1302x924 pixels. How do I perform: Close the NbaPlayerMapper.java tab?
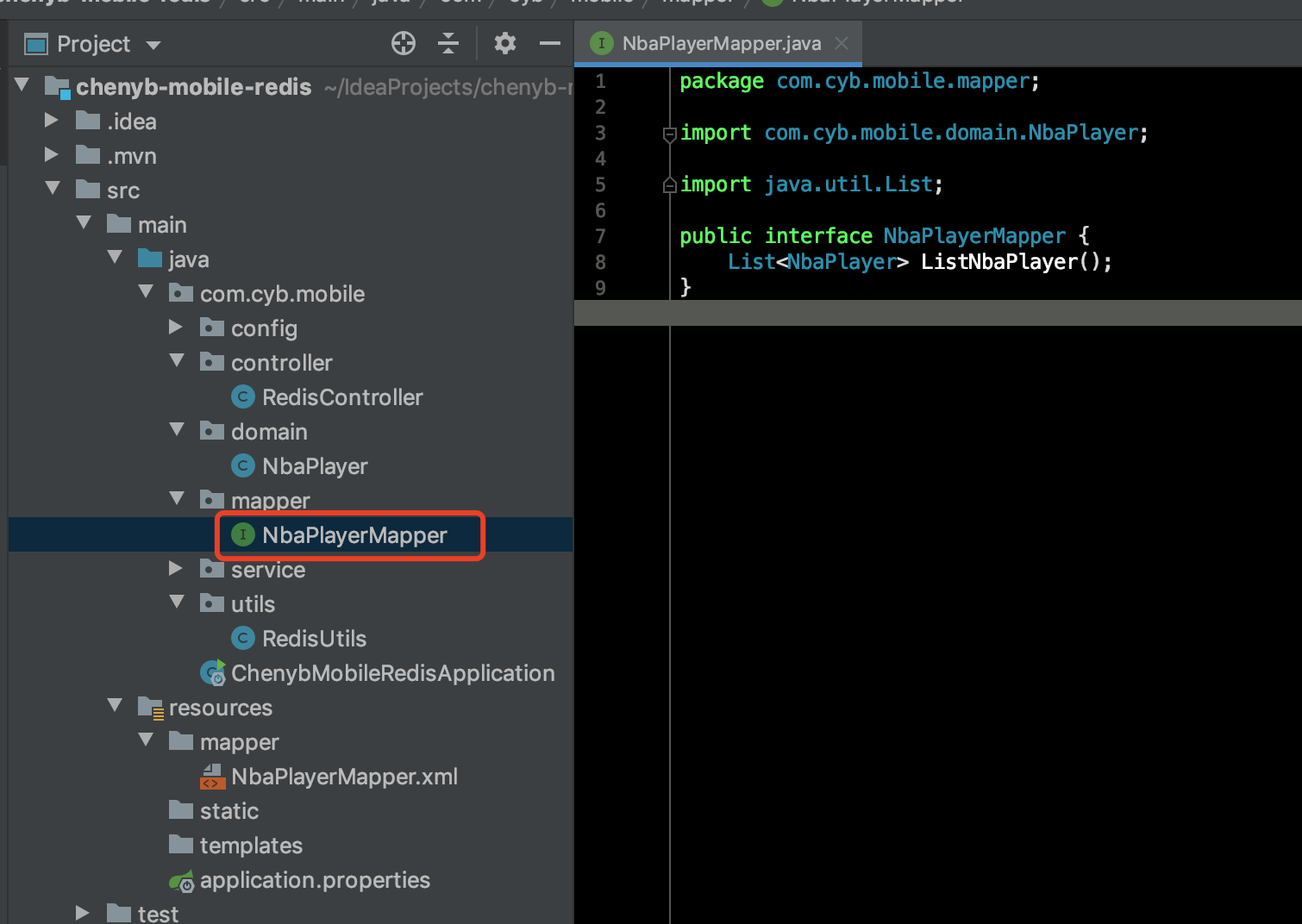point(842,43)
